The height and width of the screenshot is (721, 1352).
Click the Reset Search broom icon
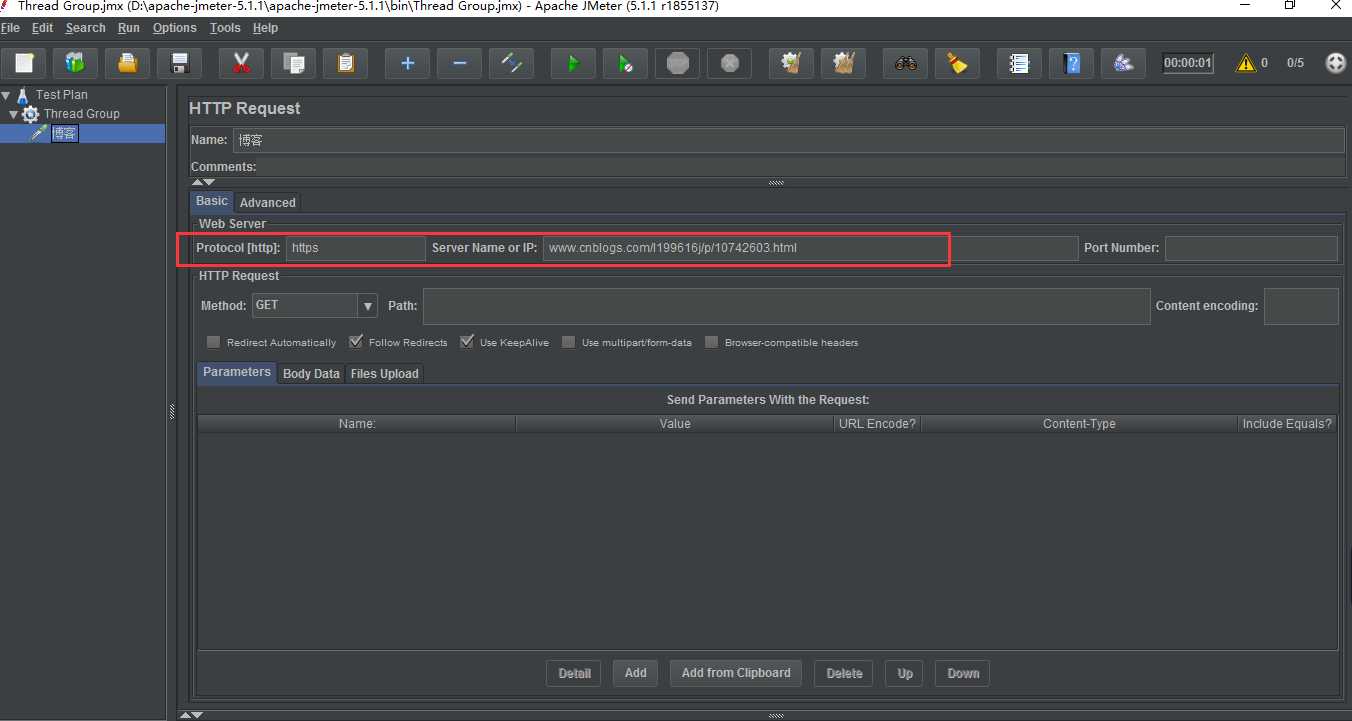pyautogui.click(x=957, y=64)
